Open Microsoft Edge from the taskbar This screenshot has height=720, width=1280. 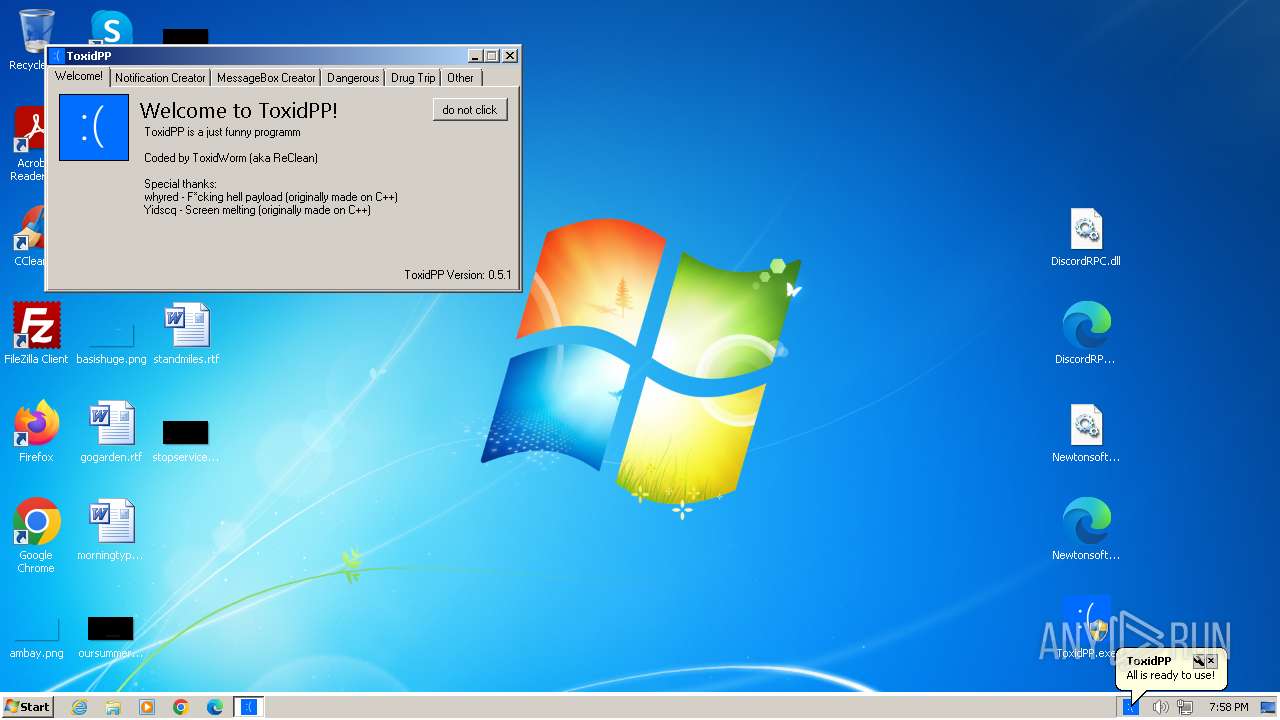click(215, 707)
